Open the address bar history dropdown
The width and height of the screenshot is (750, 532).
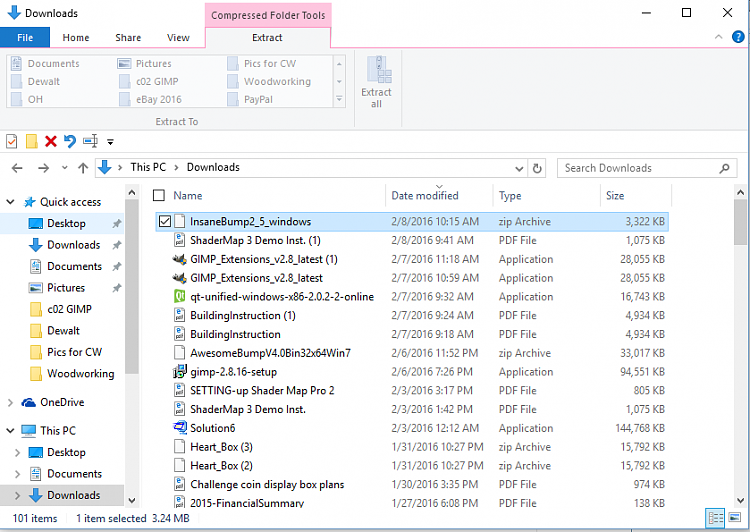(x=519, y=168)
